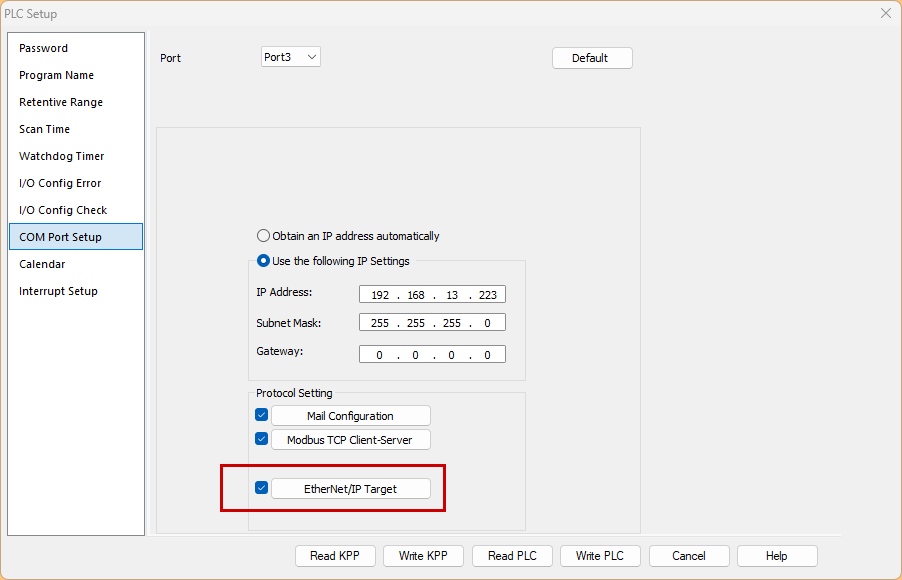Viewport: 902px width, 580px height.
Task: Open Help for PLC Setup
Action: [777, 556]
